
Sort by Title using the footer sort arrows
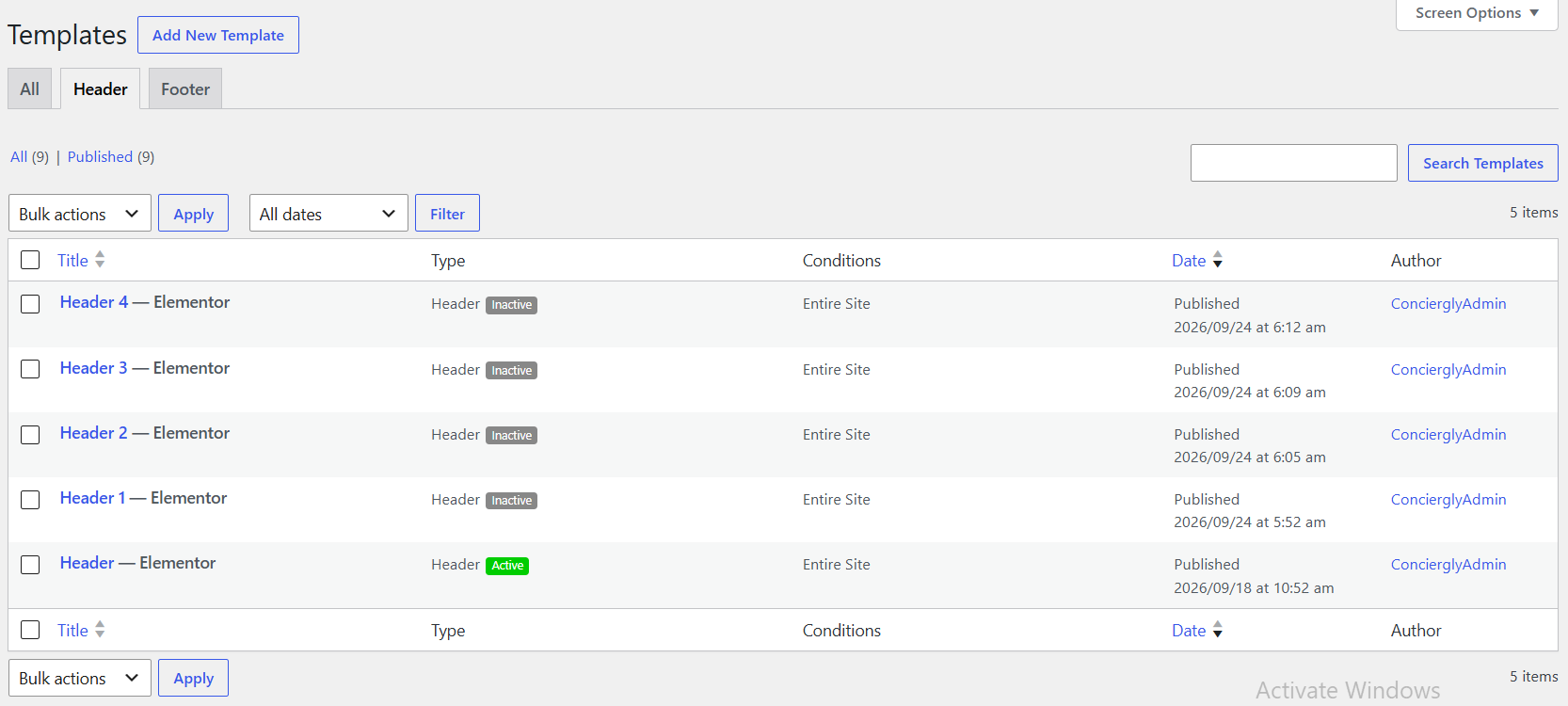(x=100, y=630)
